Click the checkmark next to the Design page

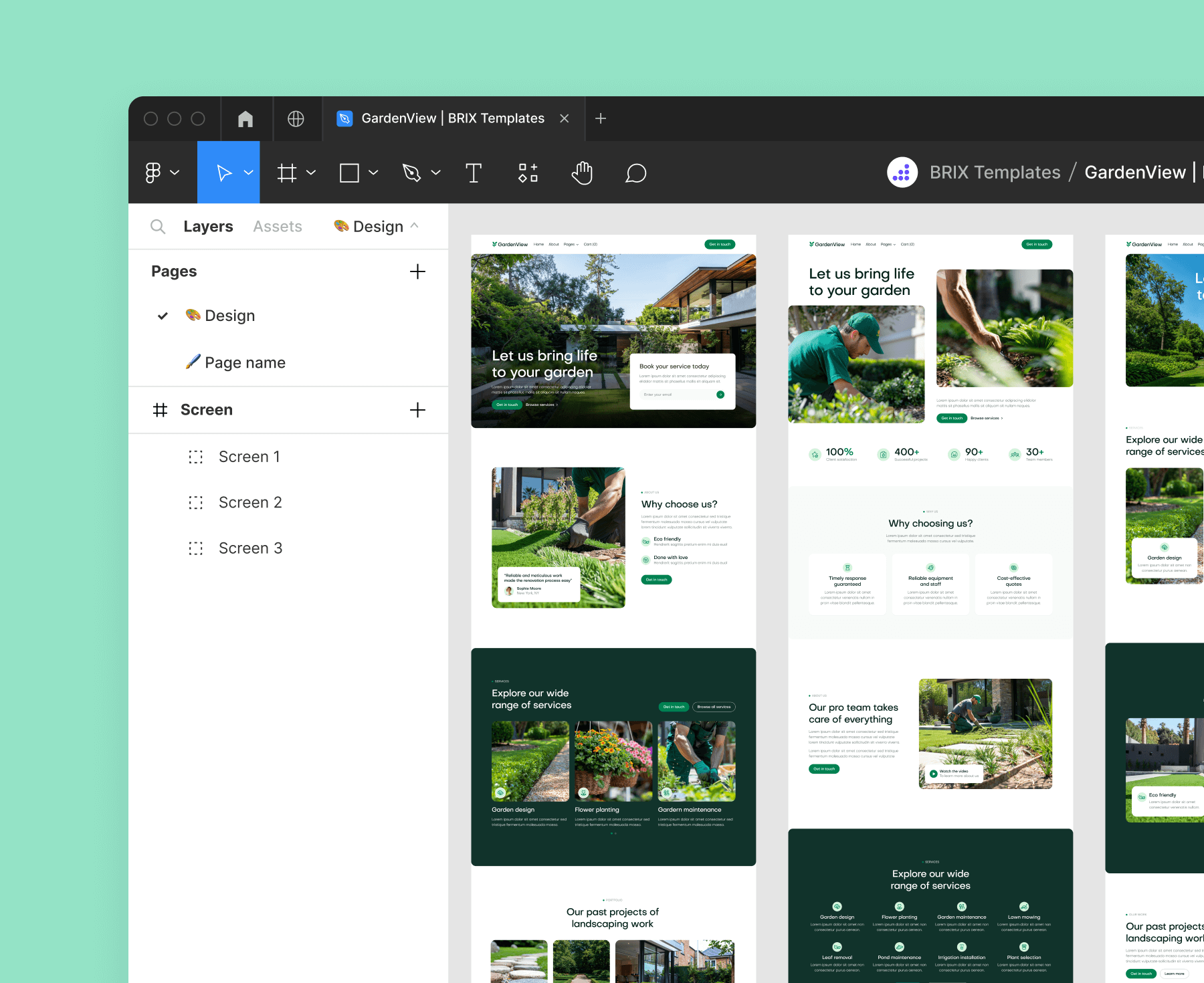(162, 315)
